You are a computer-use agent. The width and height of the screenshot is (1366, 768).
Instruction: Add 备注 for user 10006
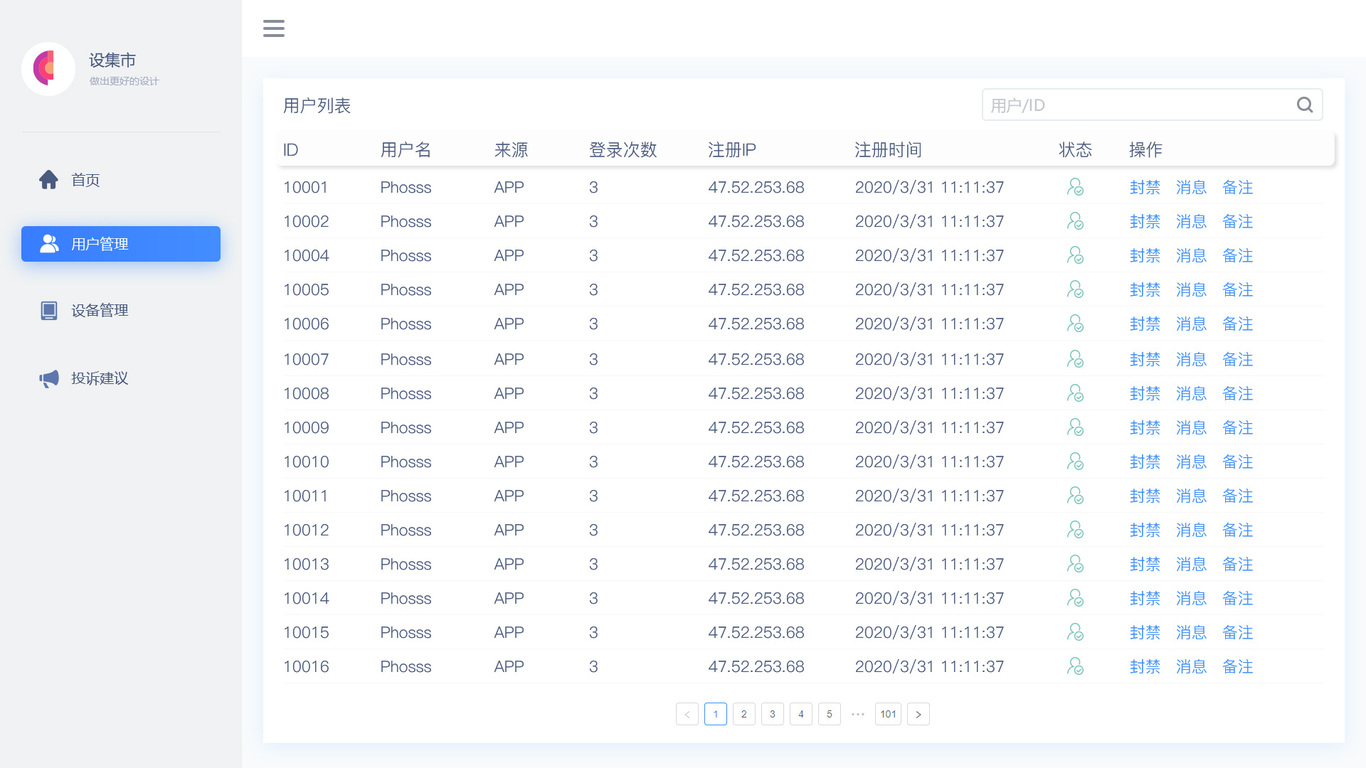point(1238,323)
